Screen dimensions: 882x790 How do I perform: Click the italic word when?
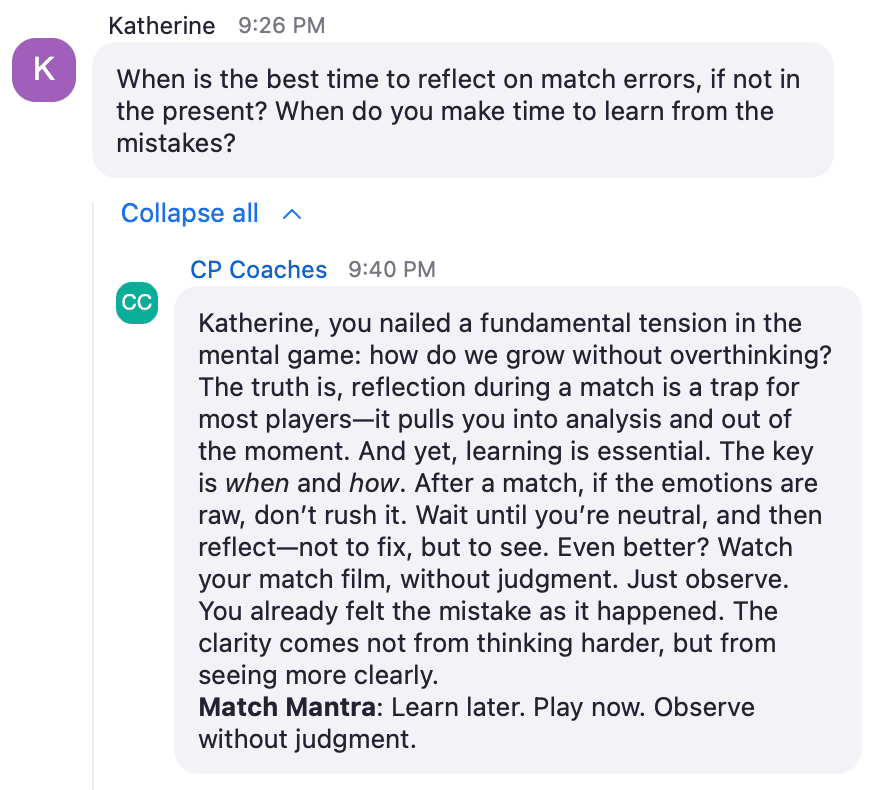[x=257, y=483]
